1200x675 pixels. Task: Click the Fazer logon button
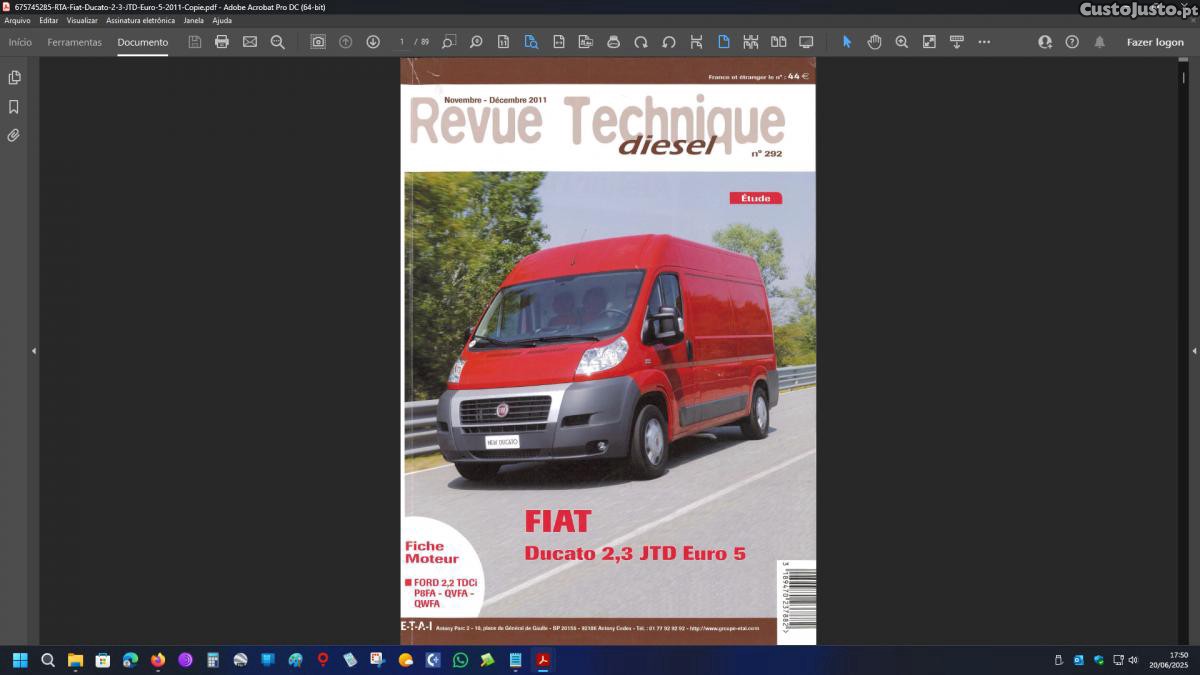point(1155,42)
